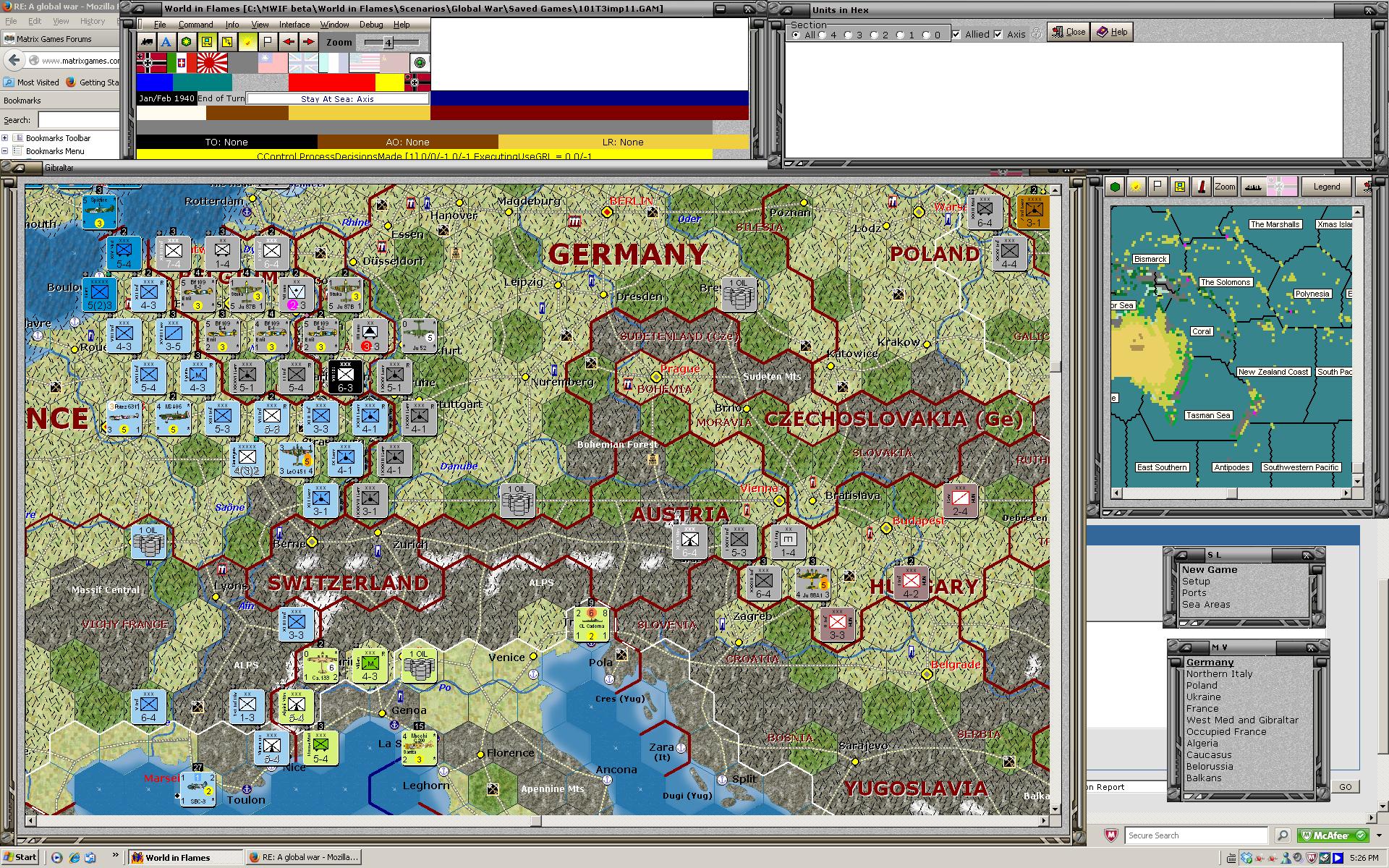This screenshot has width=1389, height=868.
Task: Select section 4 radio button
Action: (822, 35)
